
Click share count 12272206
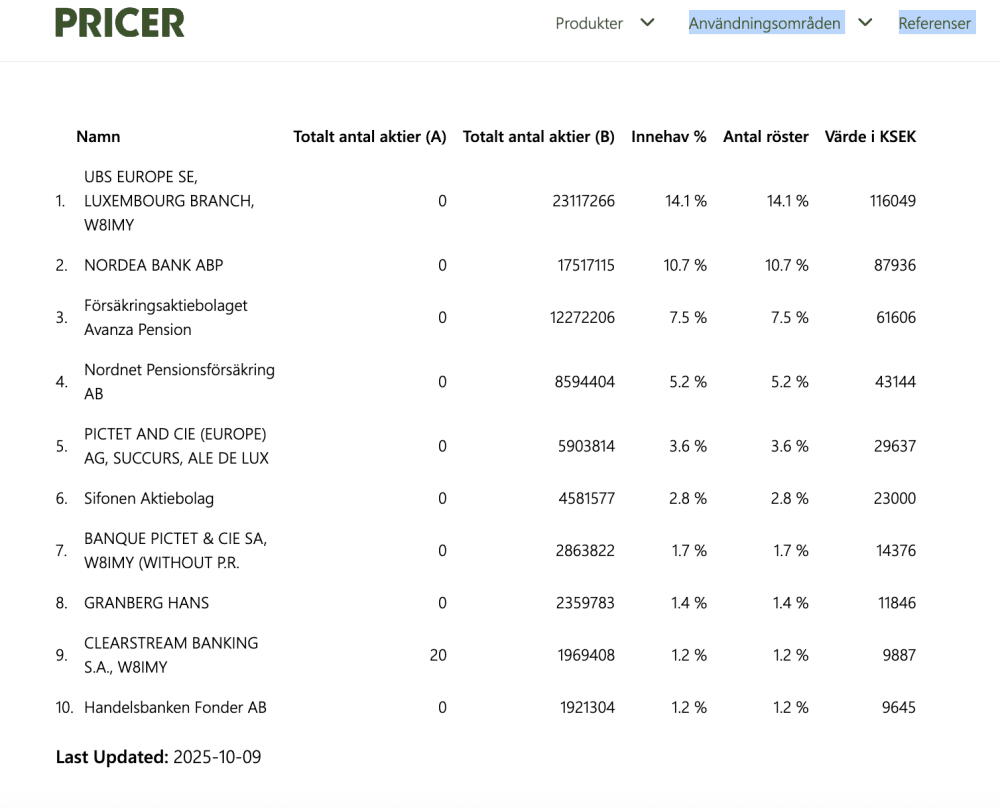582,318
